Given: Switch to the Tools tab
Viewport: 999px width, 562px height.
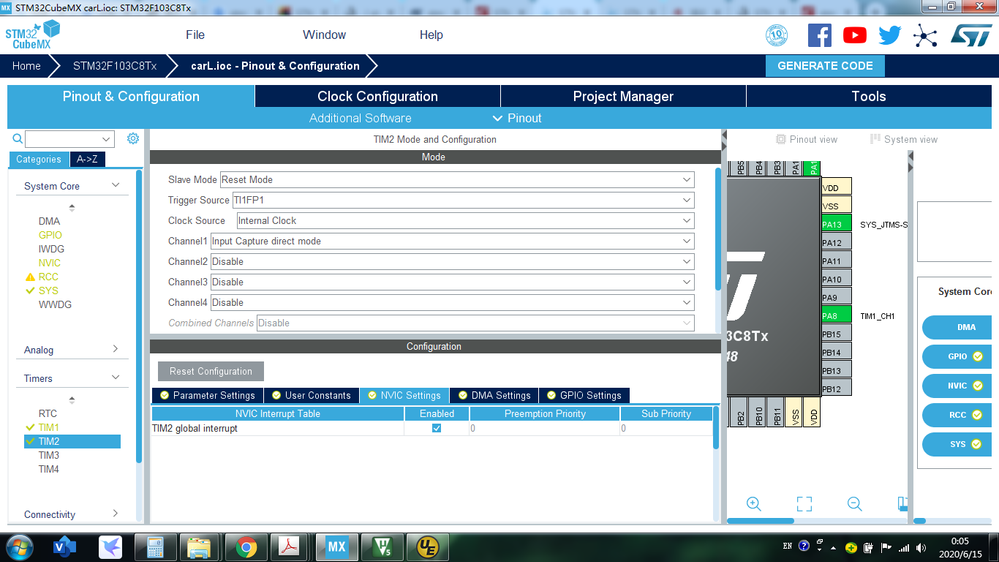Looking at the screenshot, I should pyautogui.click(x=868, y=96).
